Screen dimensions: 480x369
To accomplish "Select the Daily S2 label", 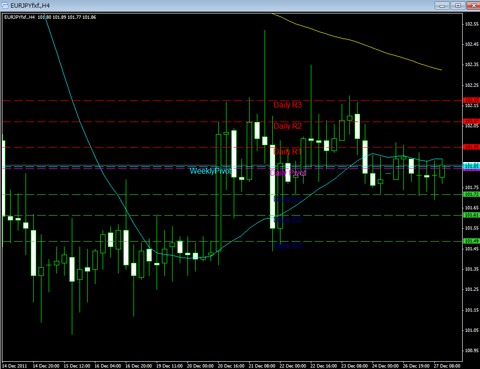I will (287, 220).
